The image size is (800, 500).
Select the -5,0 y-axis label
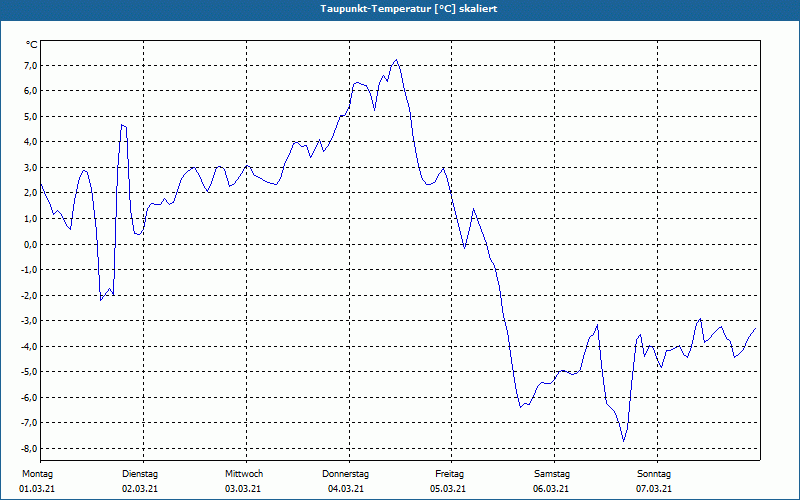29,372
